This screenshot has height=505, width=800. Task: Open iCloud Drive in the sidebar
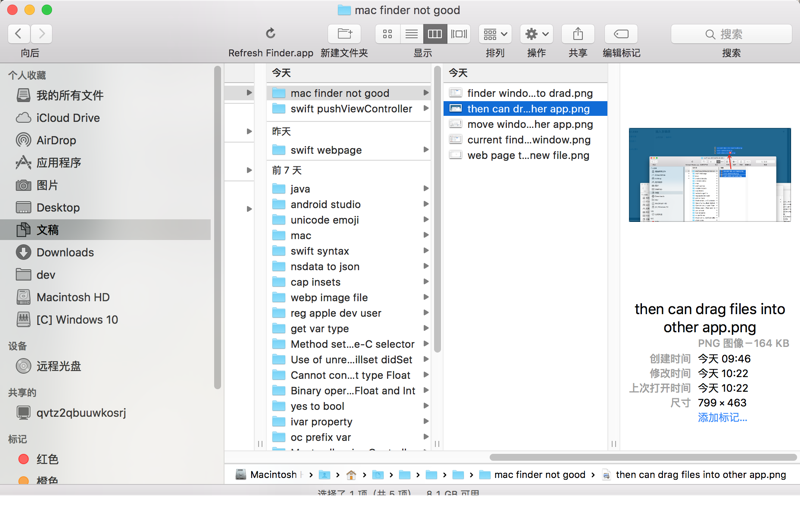(106, 118)
